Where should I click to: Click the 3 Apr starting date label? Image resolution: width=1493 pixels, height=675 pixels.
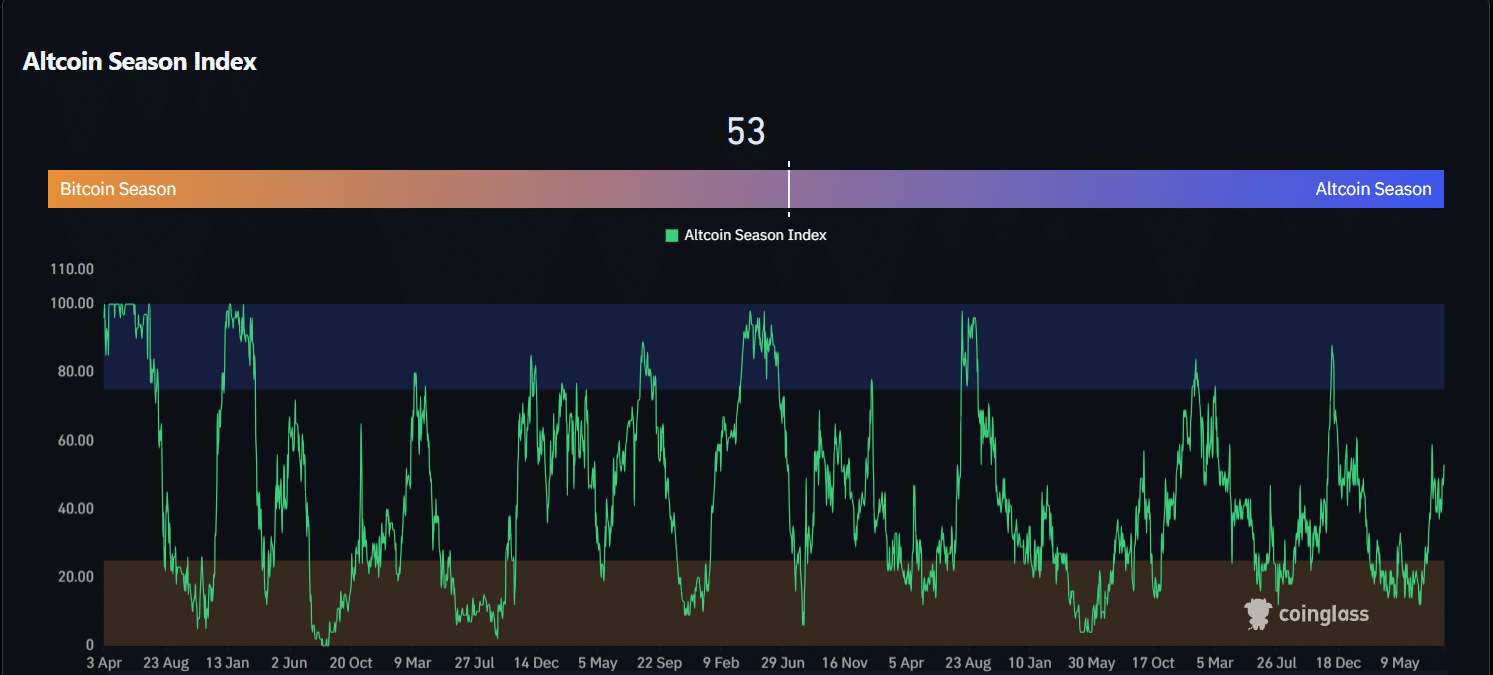104,663
